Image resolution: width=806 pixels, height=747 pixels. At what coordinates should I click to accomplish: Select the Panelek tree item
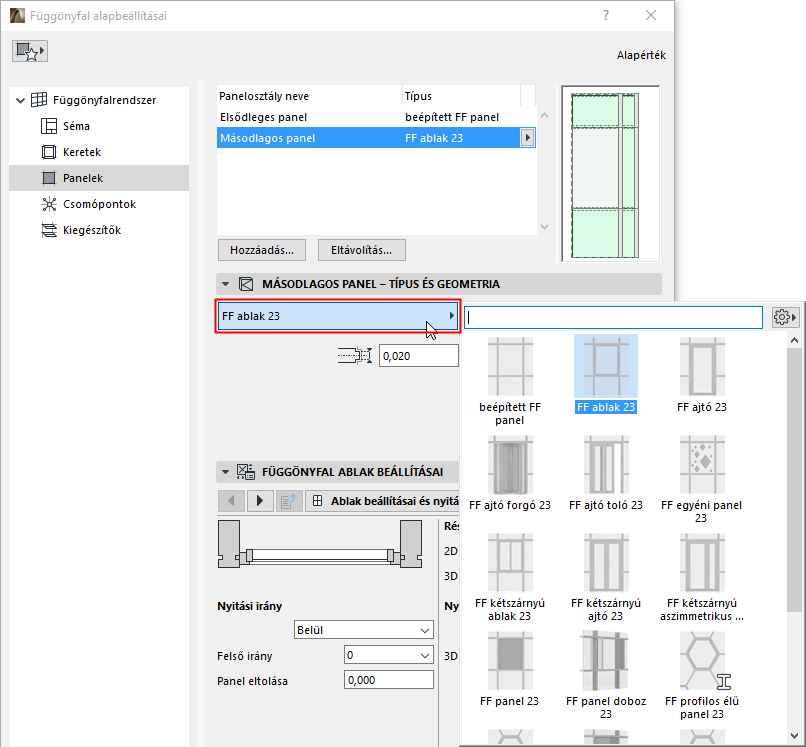point(99,178)
